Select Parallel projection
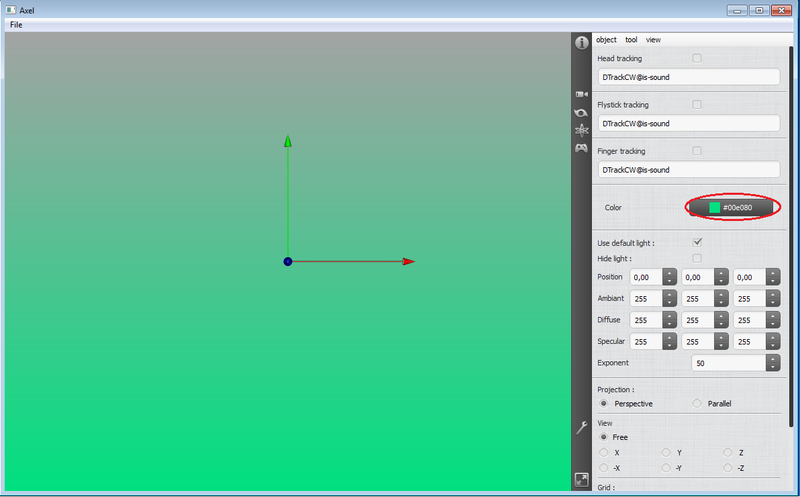The image size is (800, 497). [x=697, y=403]
